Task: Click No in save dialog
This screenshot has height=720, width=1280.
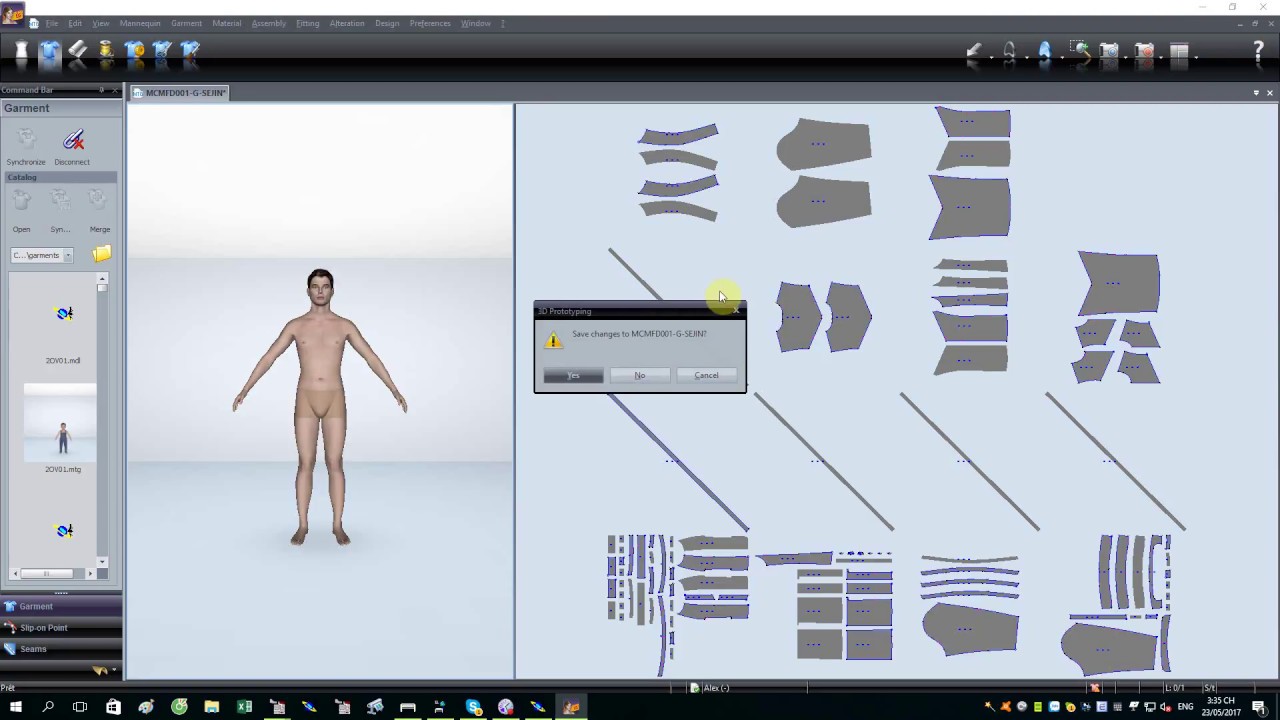Action: click(640, 375)
